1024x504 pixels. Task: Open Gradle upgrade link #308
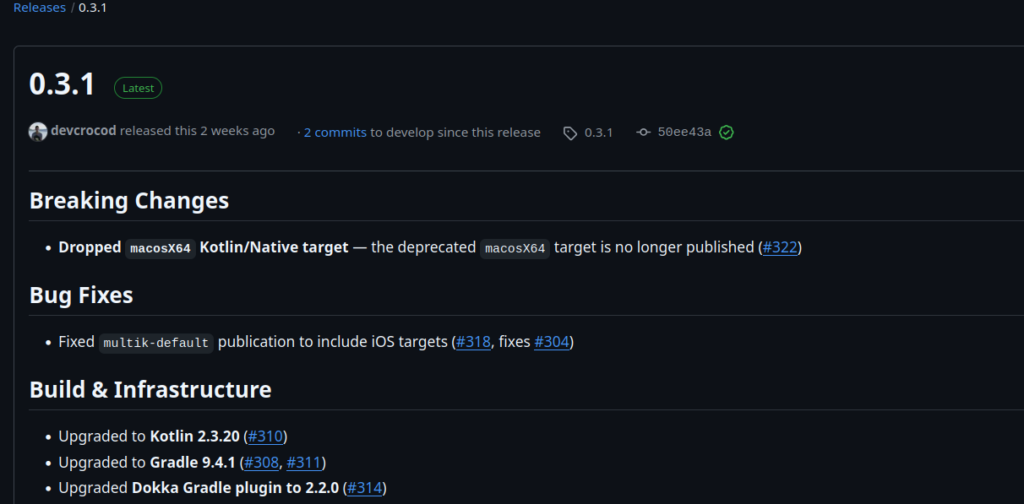pos(261,463)
